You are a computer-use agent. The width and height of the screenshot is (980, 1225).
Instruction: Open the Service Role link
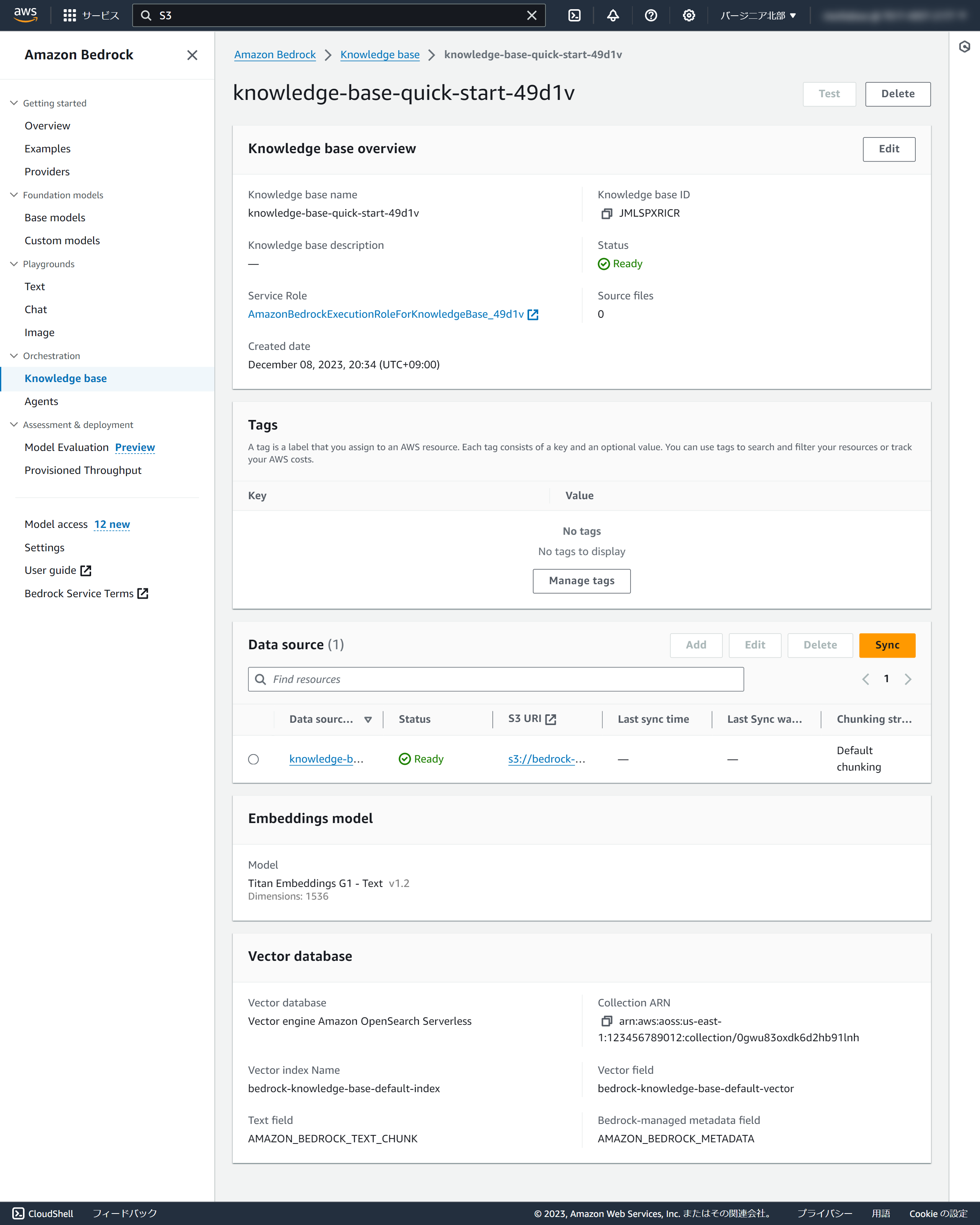[386, 314]
